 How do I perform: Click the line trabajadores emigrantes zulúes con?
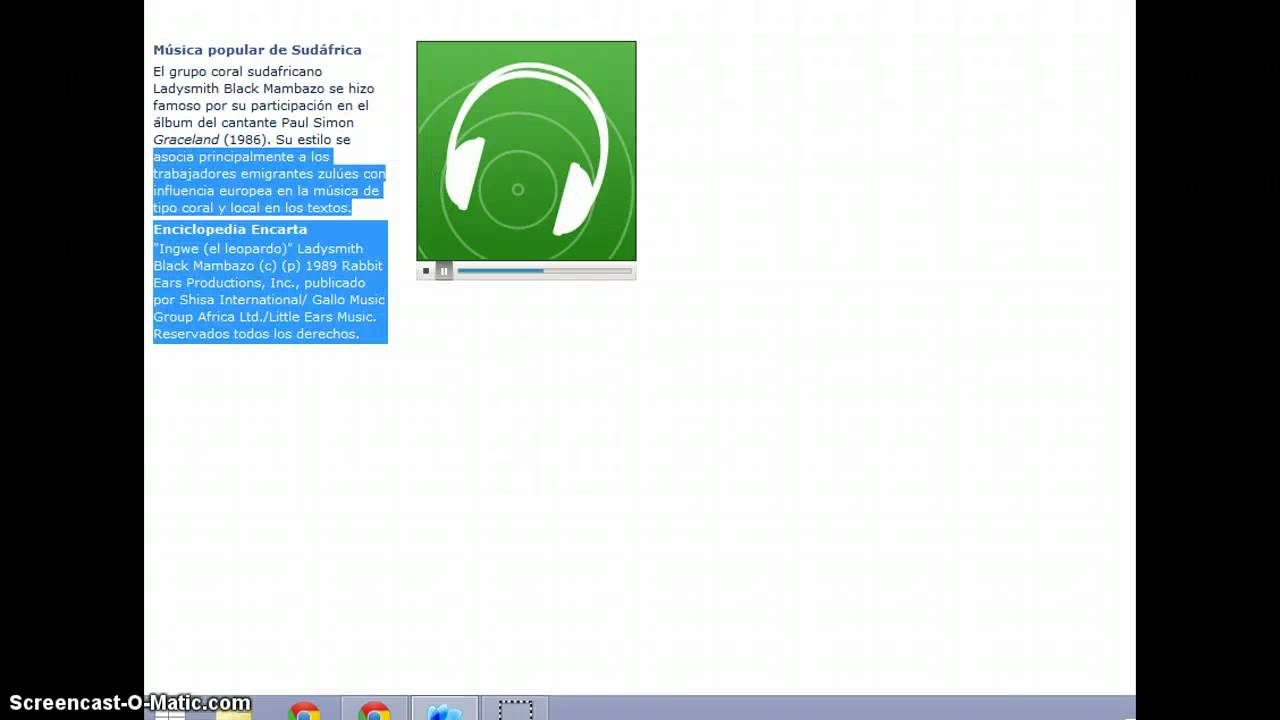(x=269, y=174)
